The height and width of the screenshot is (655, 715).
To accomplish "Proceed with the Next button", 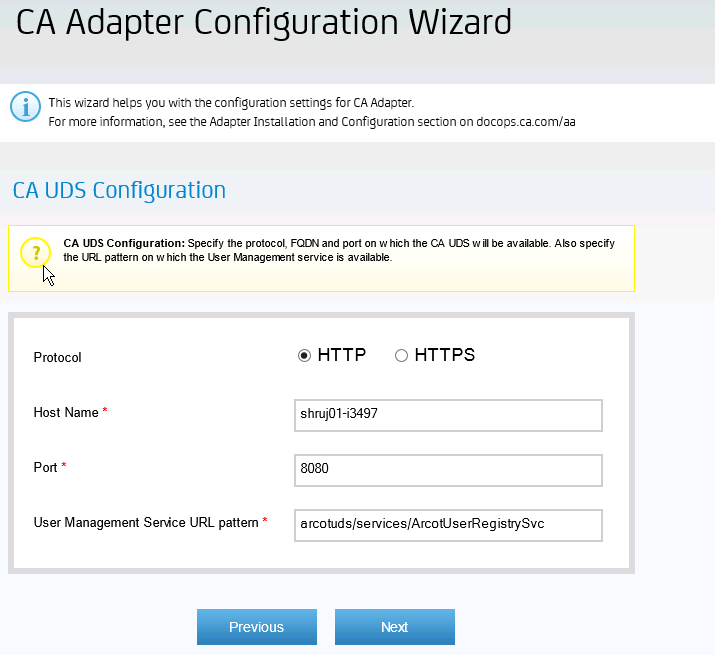I will (395, 627).
